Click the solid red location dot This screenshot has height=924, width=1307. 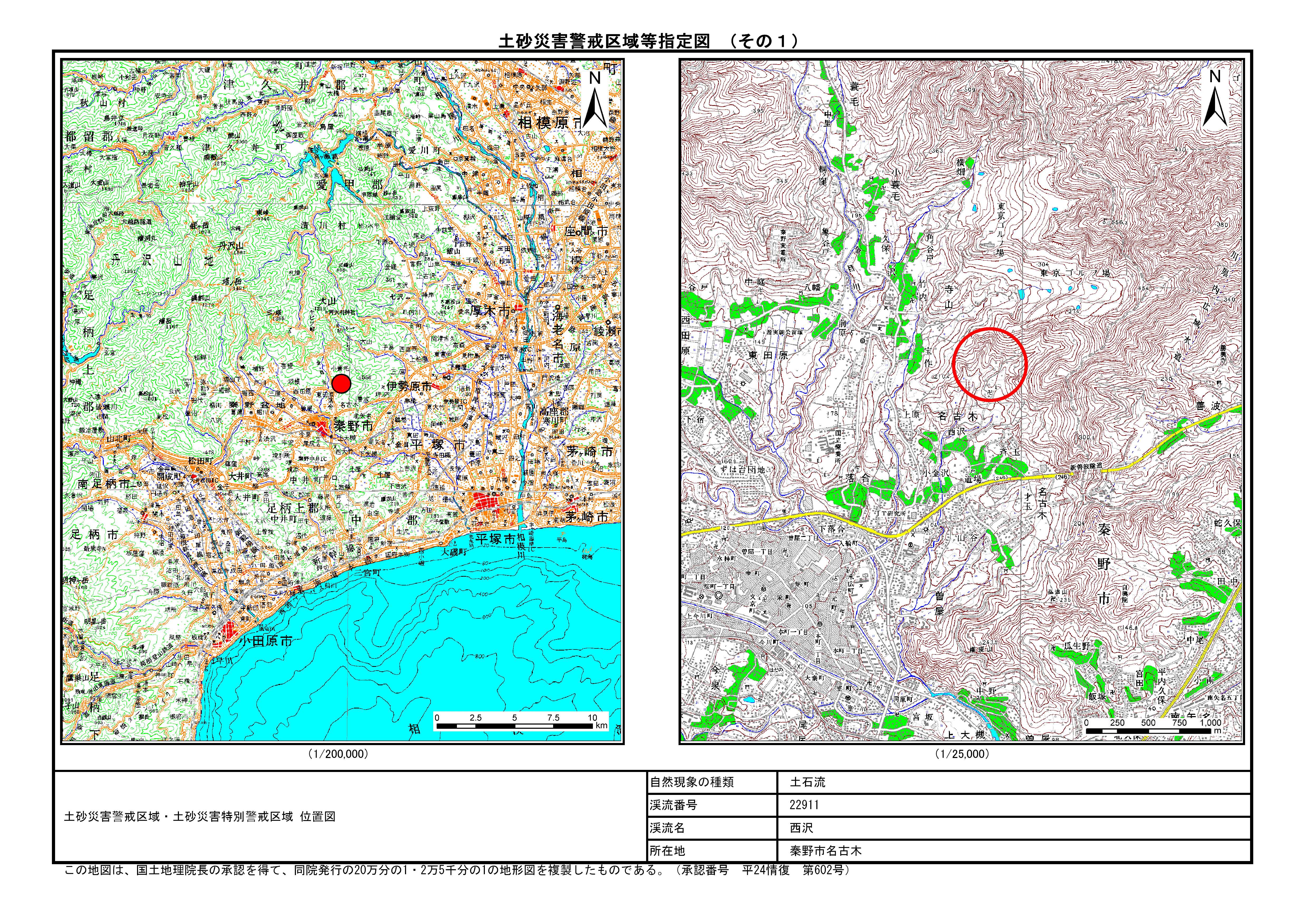[x=341, y=384]
